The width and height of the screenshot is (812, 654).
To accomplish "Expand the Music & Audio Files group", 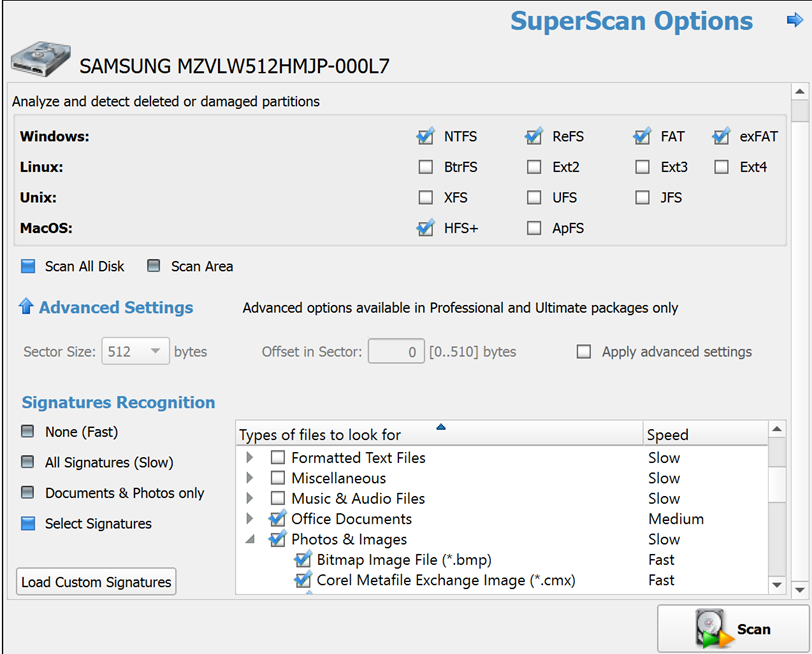I will [250, 498].
